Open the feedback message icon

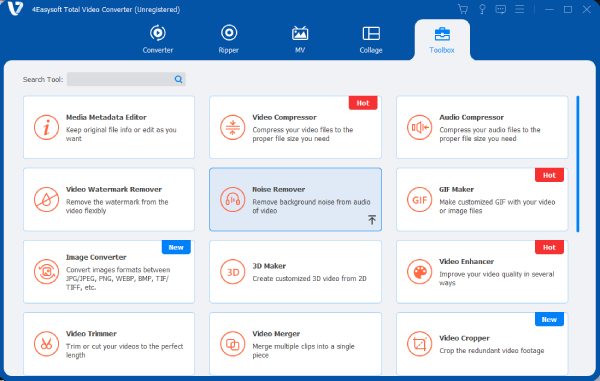(x=501, y=9)
